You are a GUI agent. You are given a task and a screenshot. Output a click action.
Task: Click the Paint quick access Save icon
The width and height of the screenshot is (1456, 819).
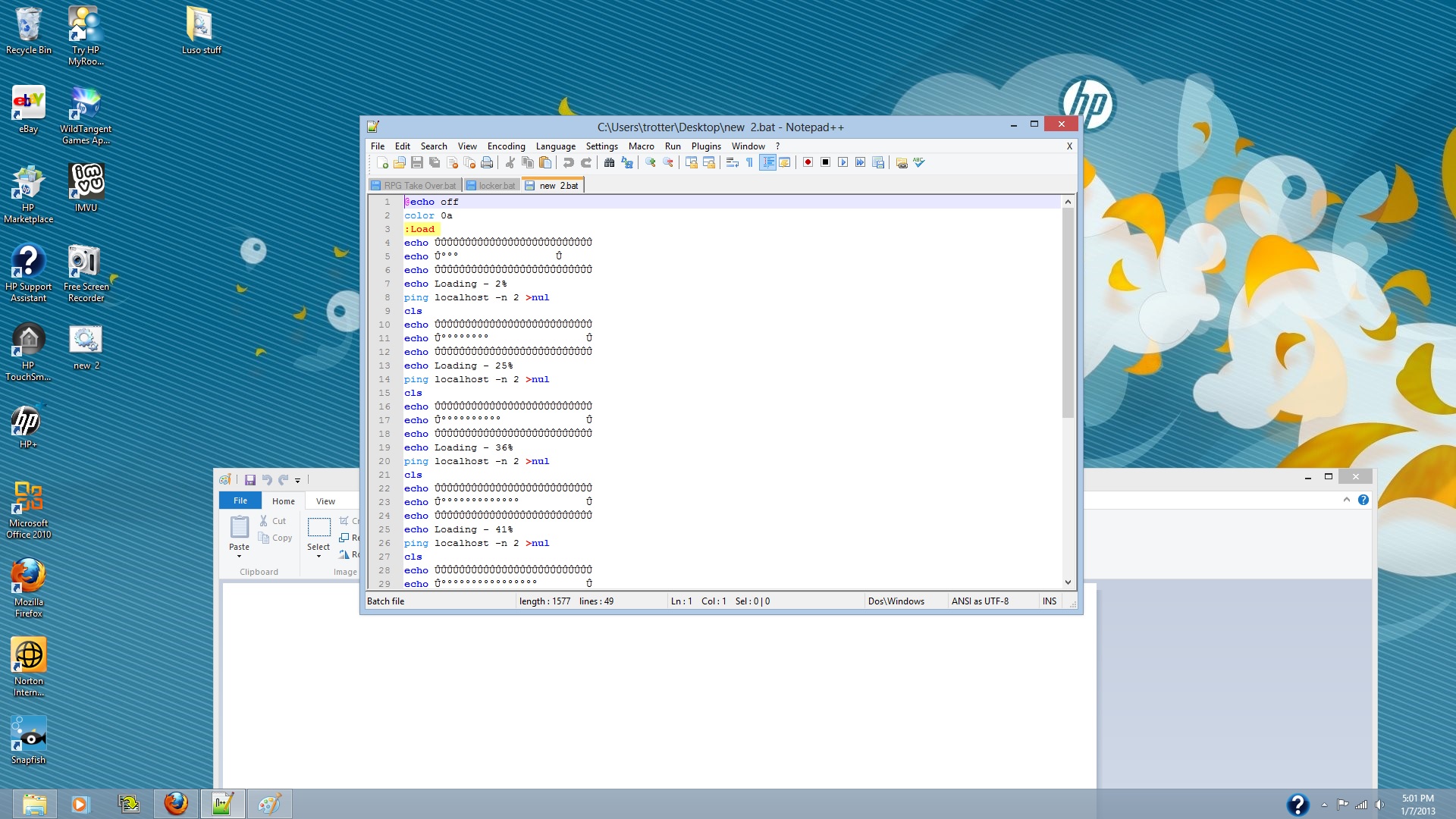tap(249, 479)
